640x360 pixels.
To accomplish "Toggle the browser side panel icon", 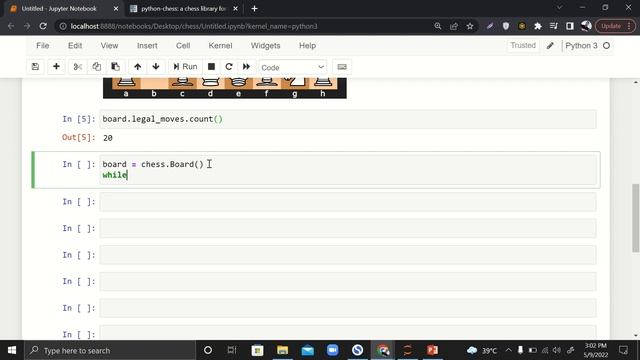I will click(x=570, y=26).
